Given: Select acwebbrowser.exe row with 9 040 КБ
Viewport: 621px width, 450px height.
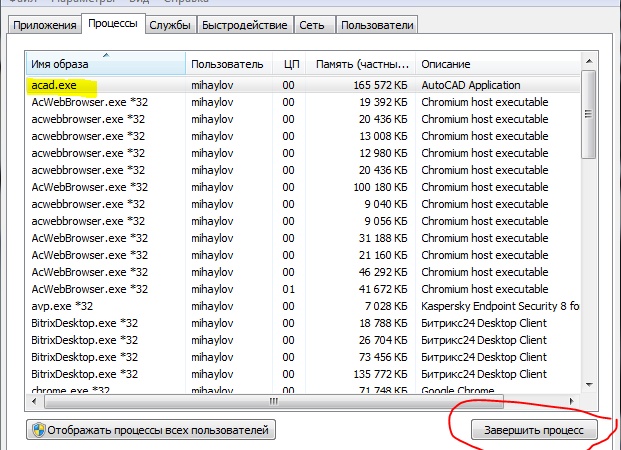Looking at the screenshot, I should tap(303, 204).
